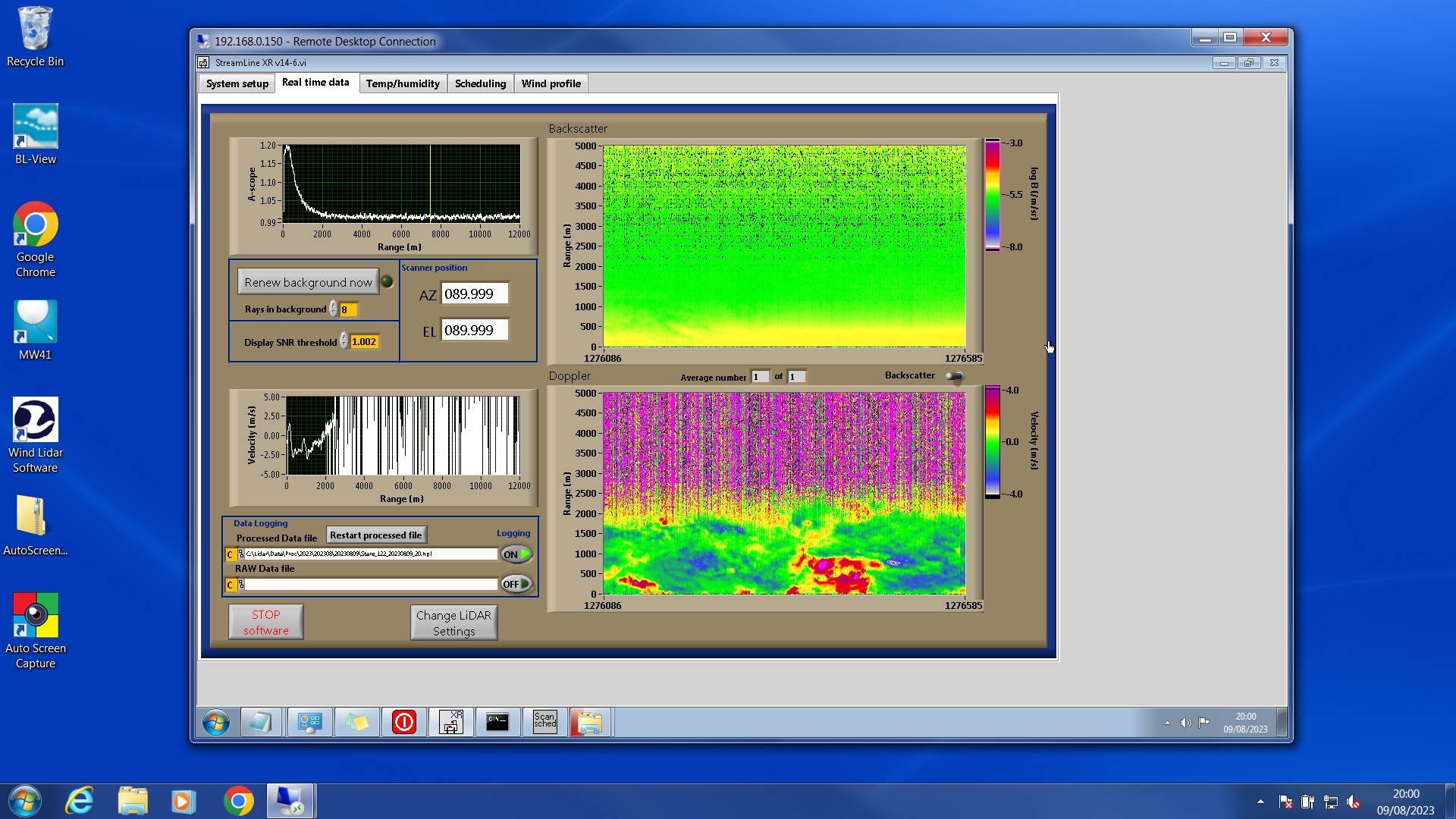
Task: Click the StreamLine XR taskbar icon
Action: pos(451,721)
